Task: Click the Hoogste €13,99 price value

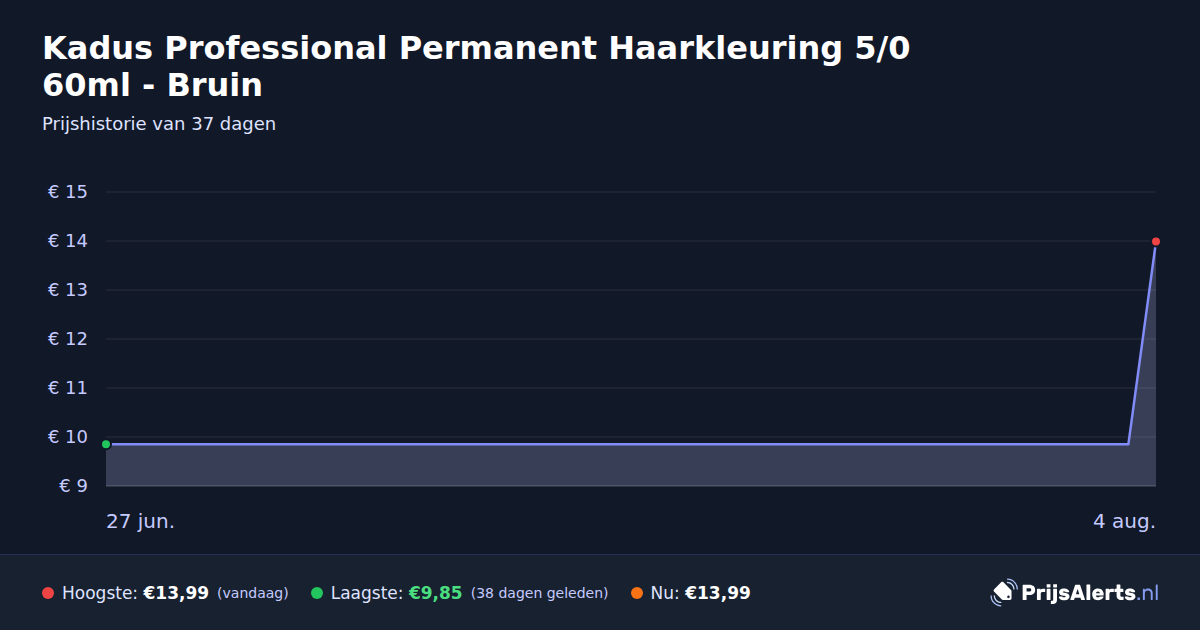Action: click(x=176, y=593)
